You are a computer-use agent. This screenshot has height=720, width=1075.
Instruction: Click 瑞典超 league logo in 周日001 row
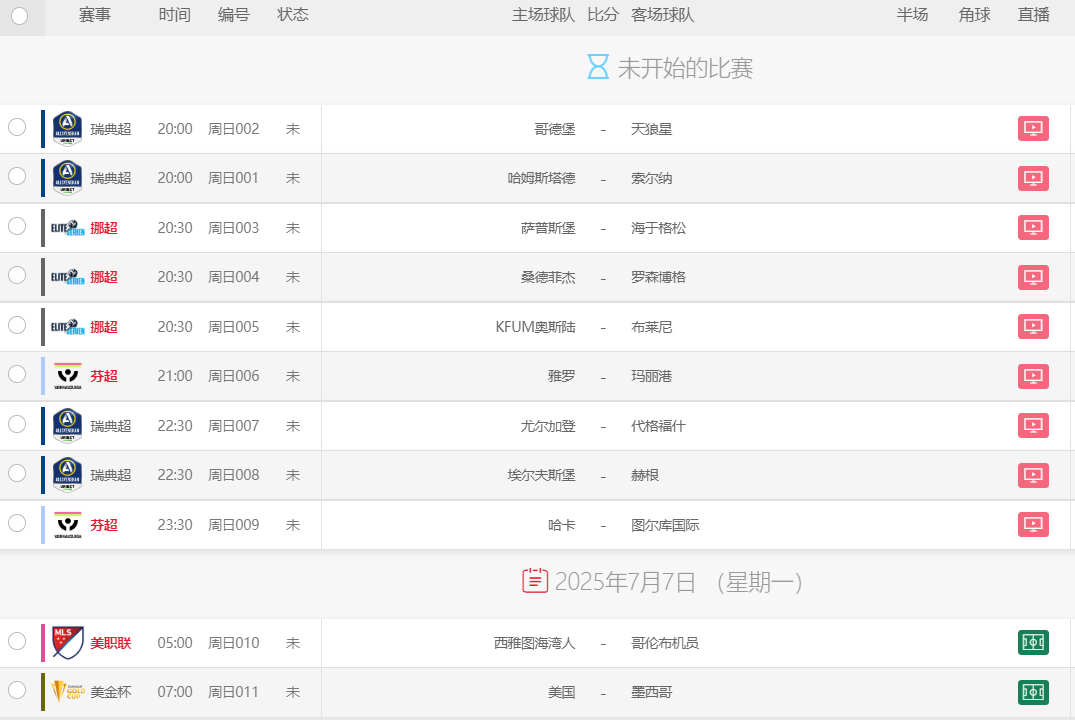[67, 178]
